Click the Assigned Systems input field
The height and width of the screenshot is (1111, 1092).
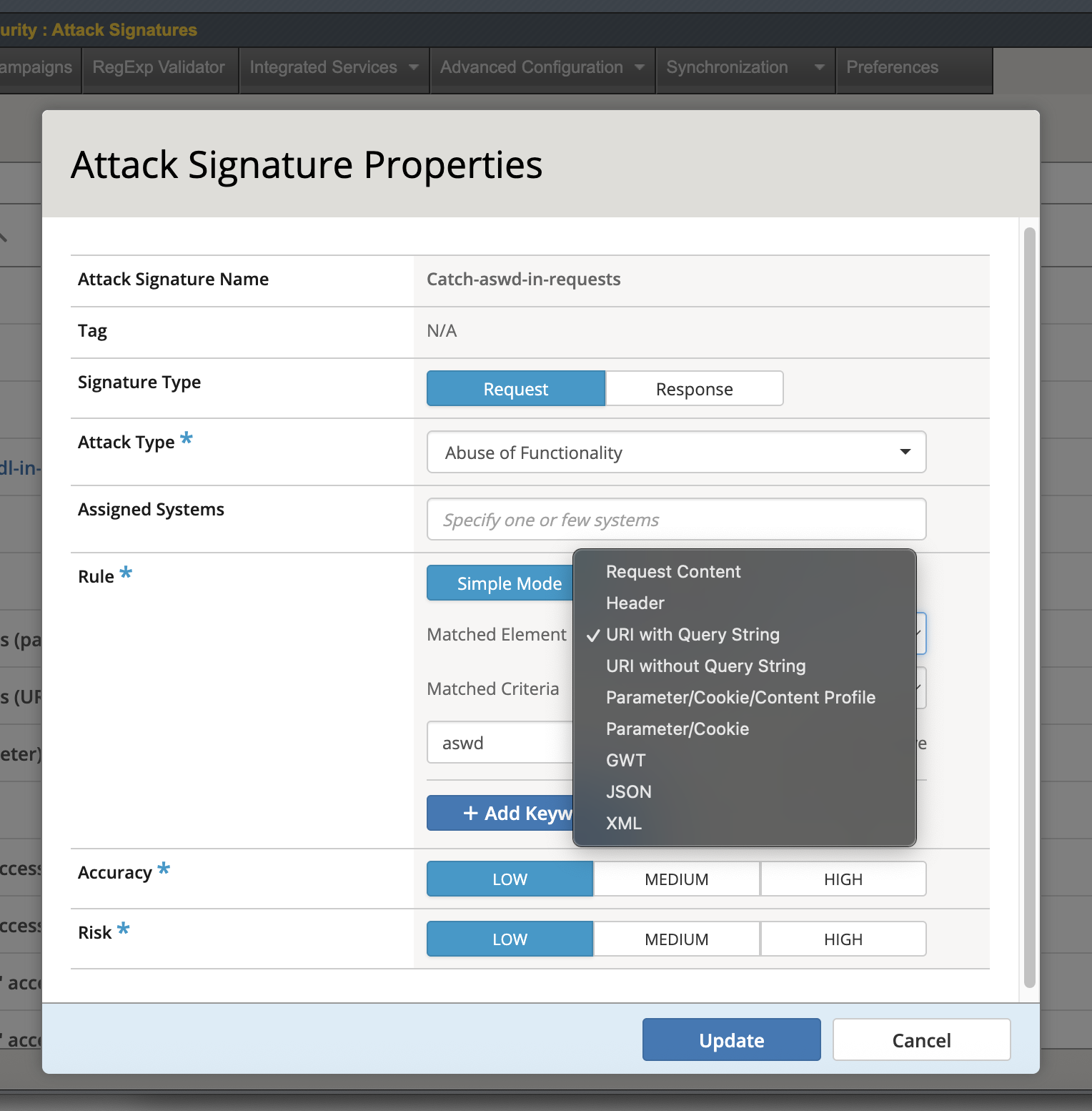click(x=677, y=519)
